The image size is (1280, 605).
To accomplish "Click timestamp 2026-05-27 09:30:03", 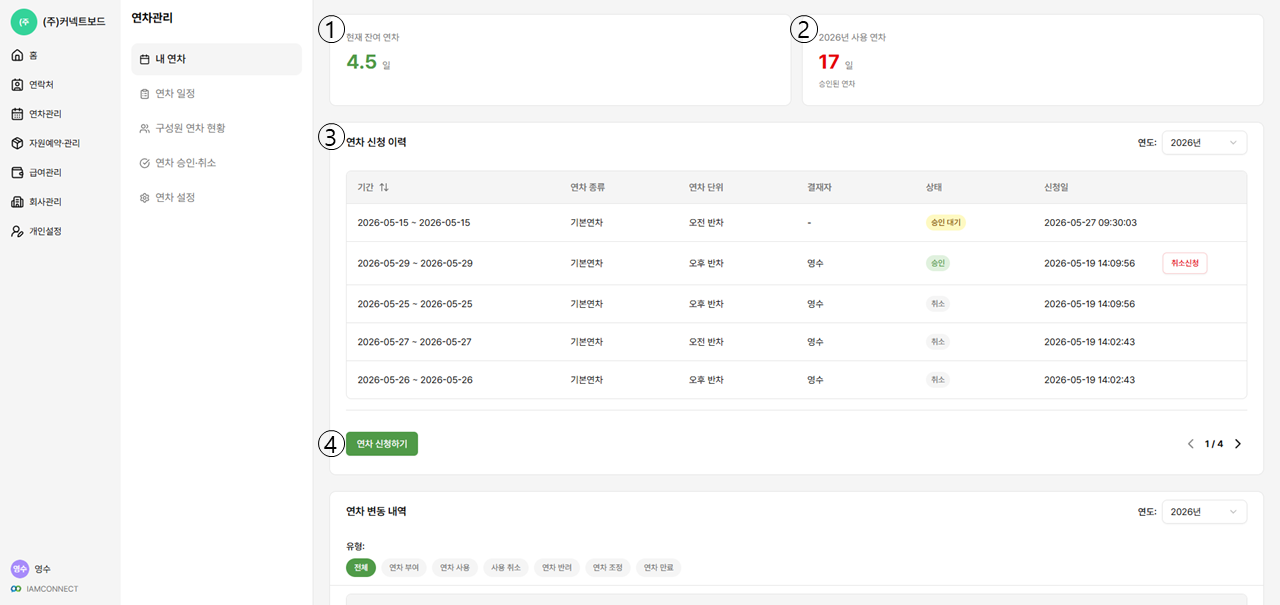I will (1089, 222).
